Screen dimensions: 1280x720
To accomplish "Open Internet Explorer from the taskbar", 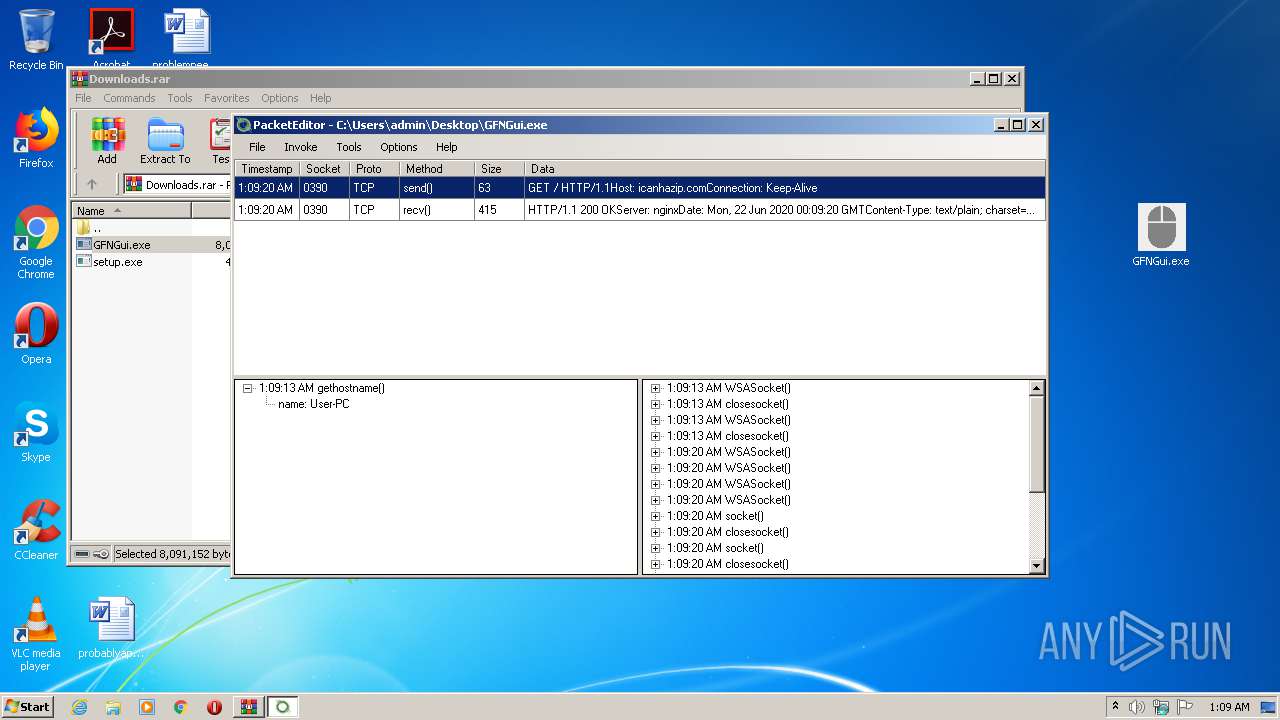I will 79,707.
